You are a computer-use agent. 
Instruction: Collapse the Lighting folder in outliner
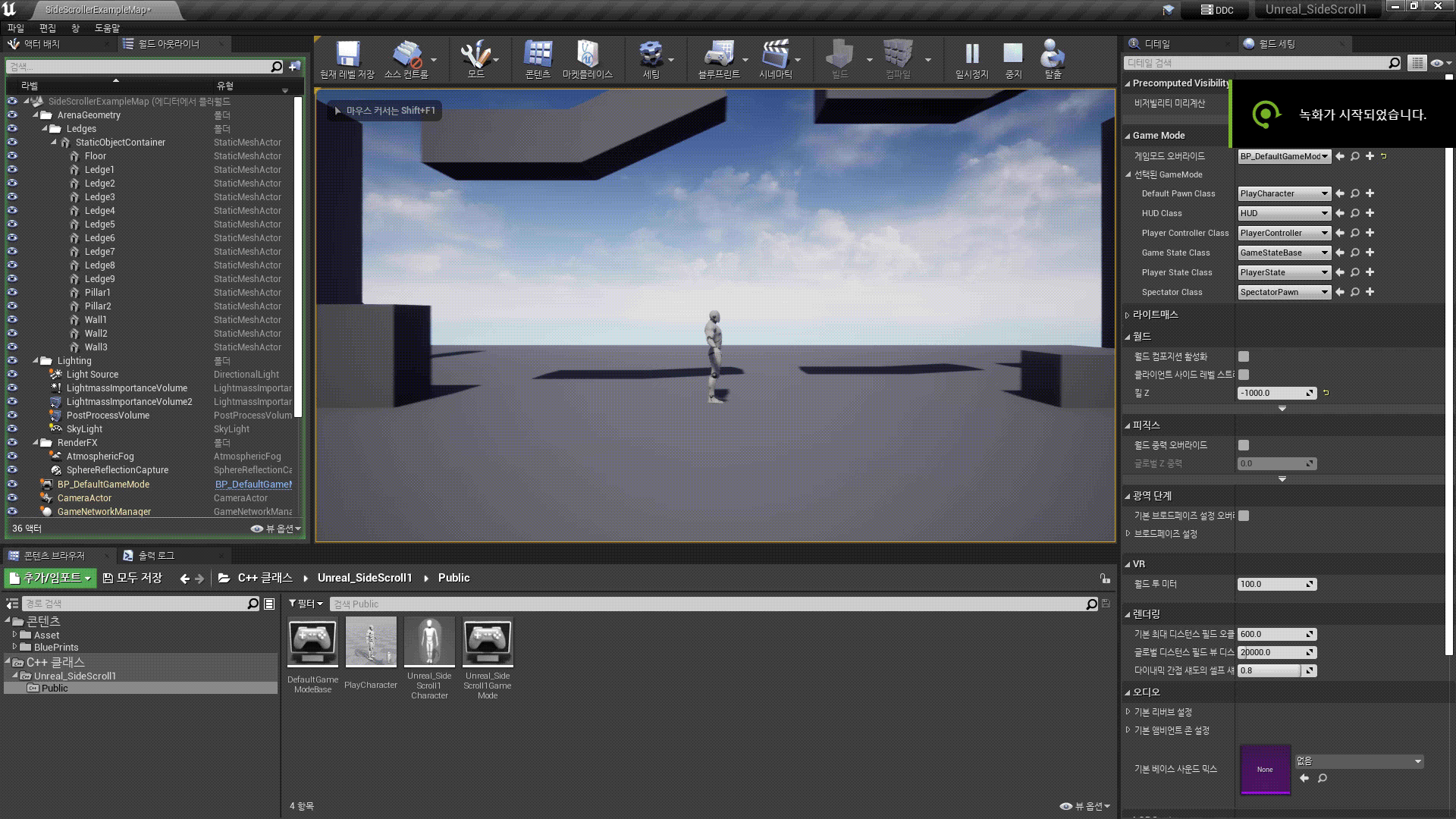click(x=36, y=361)
